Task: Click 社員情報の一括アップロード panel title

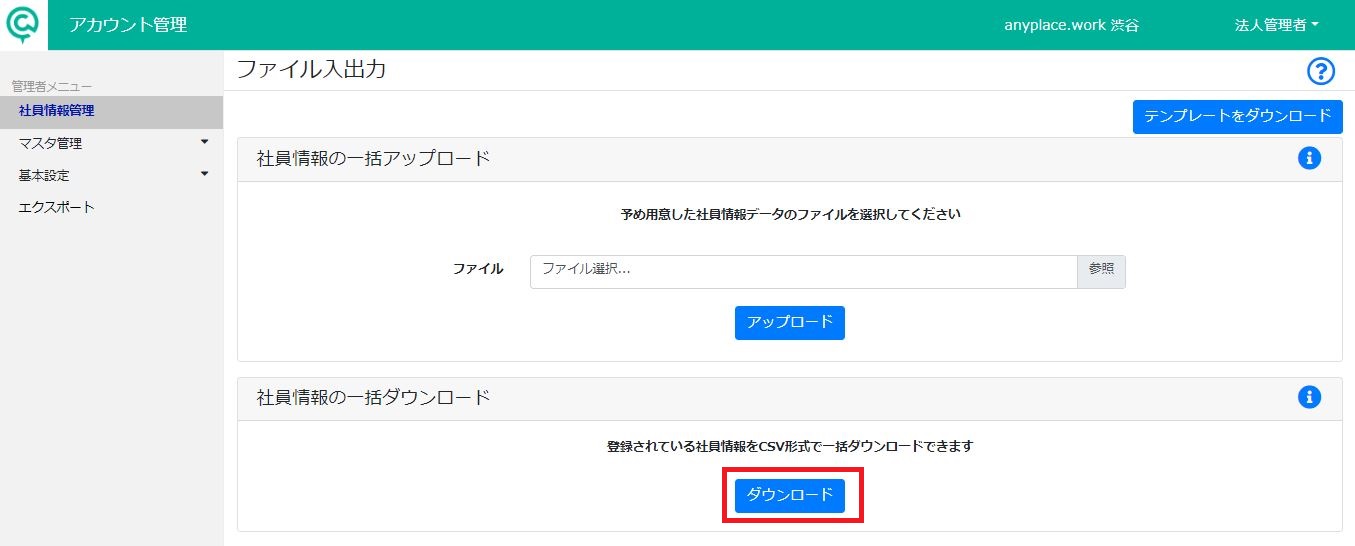Action: pyautogui.click(x=374, y=158)
